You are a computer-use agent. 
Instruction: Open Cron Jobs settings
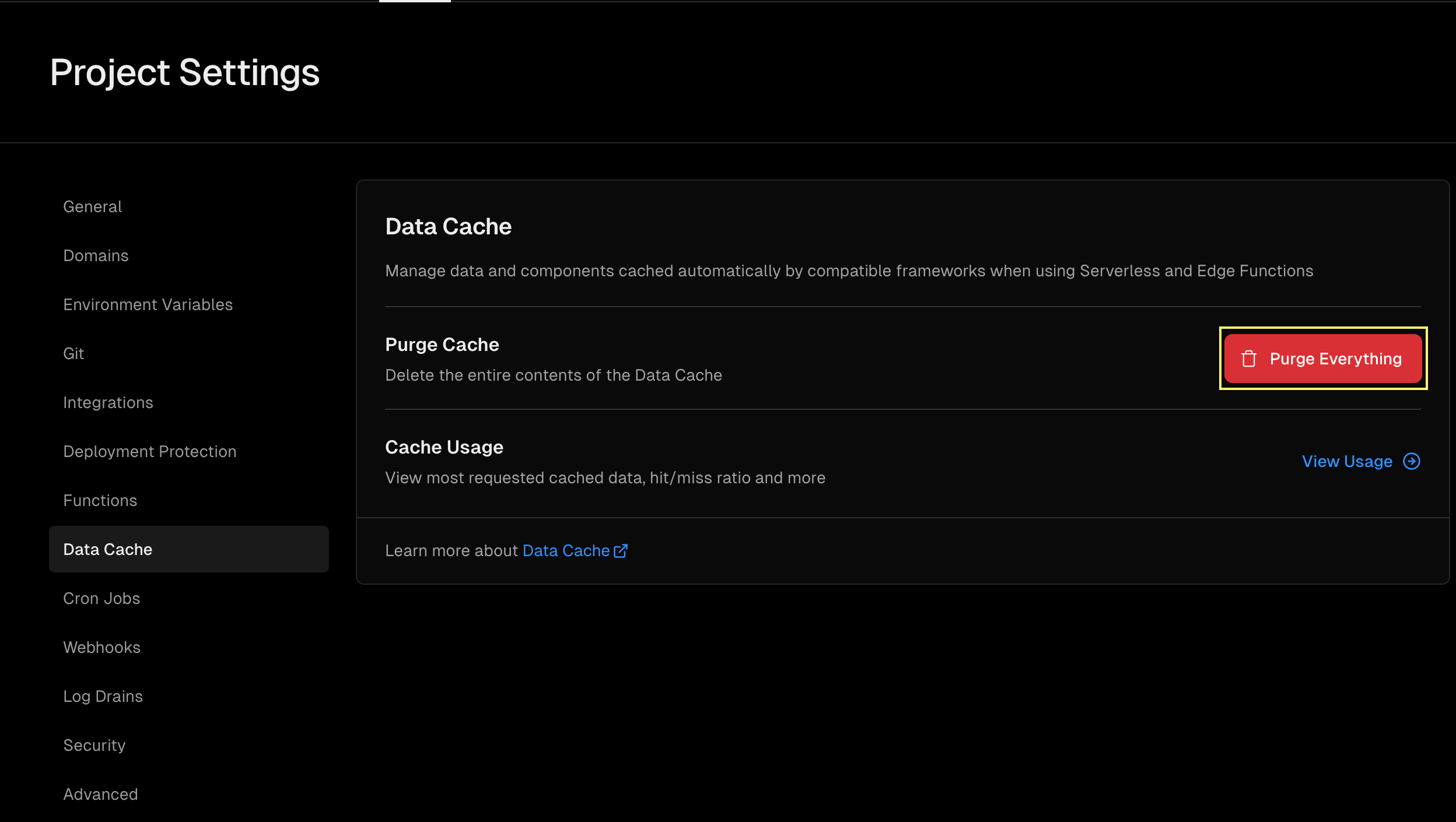101,598
